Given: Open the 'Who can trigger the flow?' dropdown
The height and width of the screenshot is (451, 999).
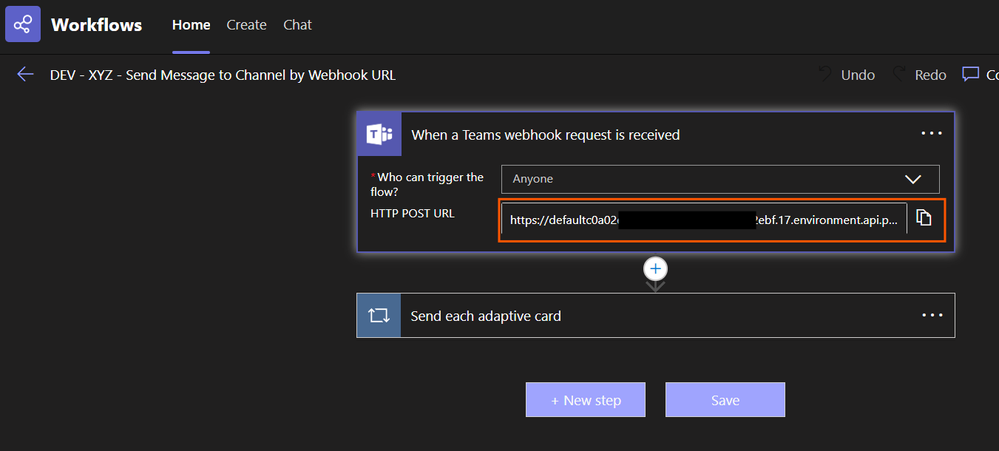Looking at the screenshot, I should coord(720,179).
